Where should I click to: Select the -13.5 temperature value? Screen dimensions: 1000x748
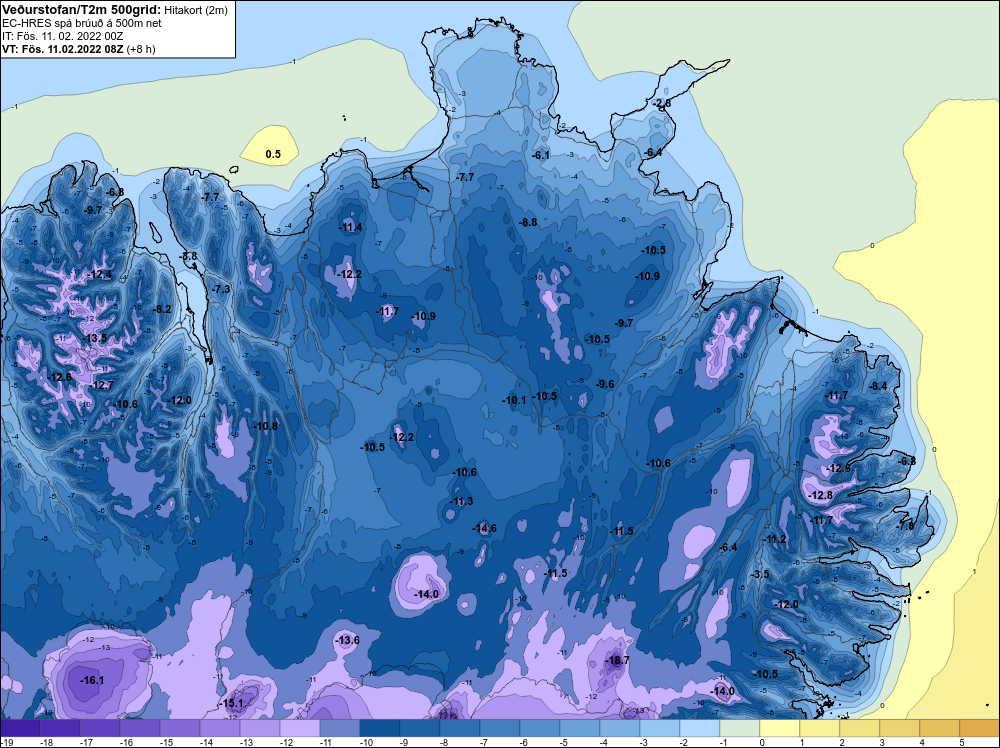(96, 339)
